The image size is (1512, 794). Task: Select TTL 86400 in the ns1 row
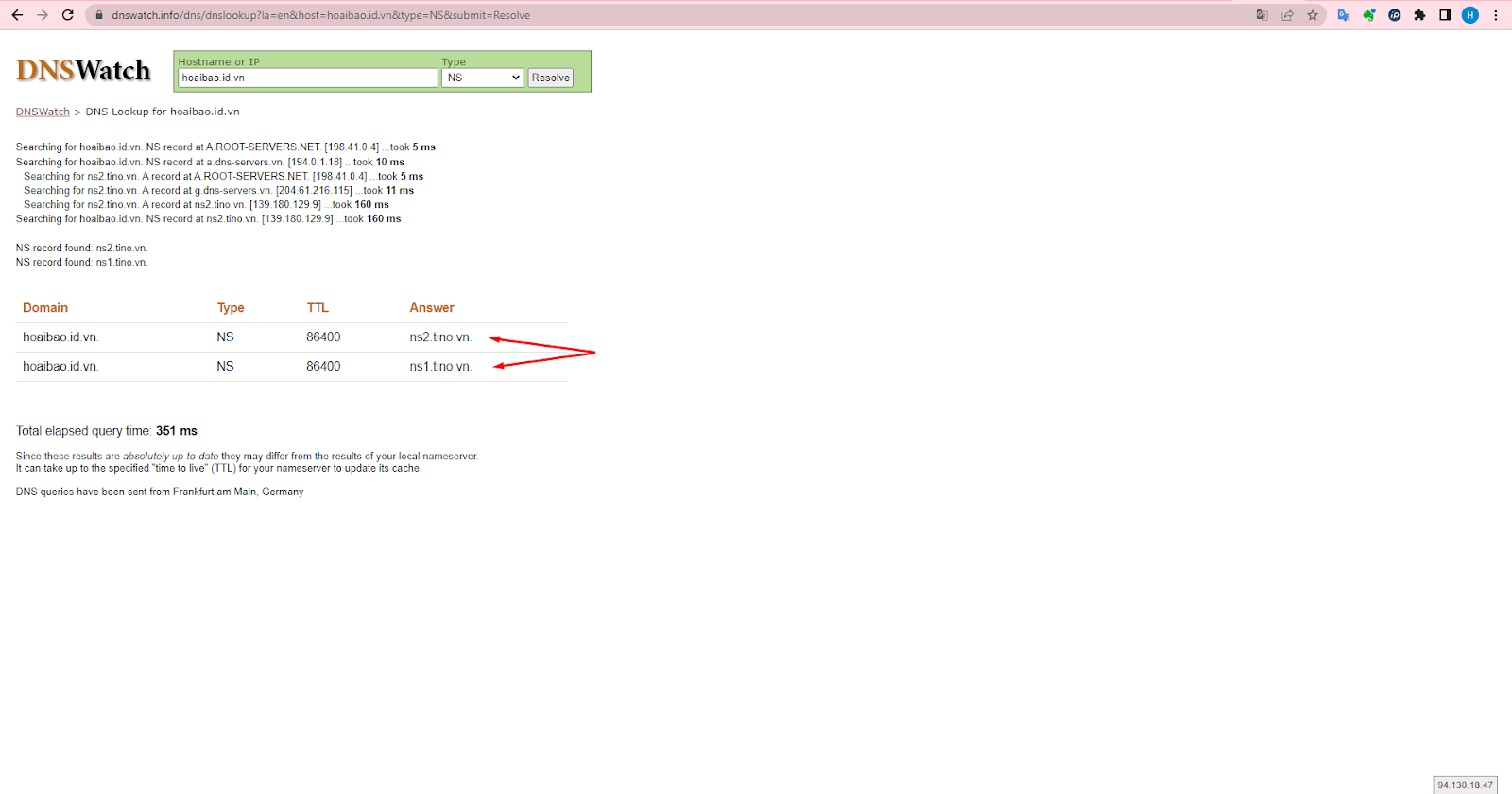point(323,367)
